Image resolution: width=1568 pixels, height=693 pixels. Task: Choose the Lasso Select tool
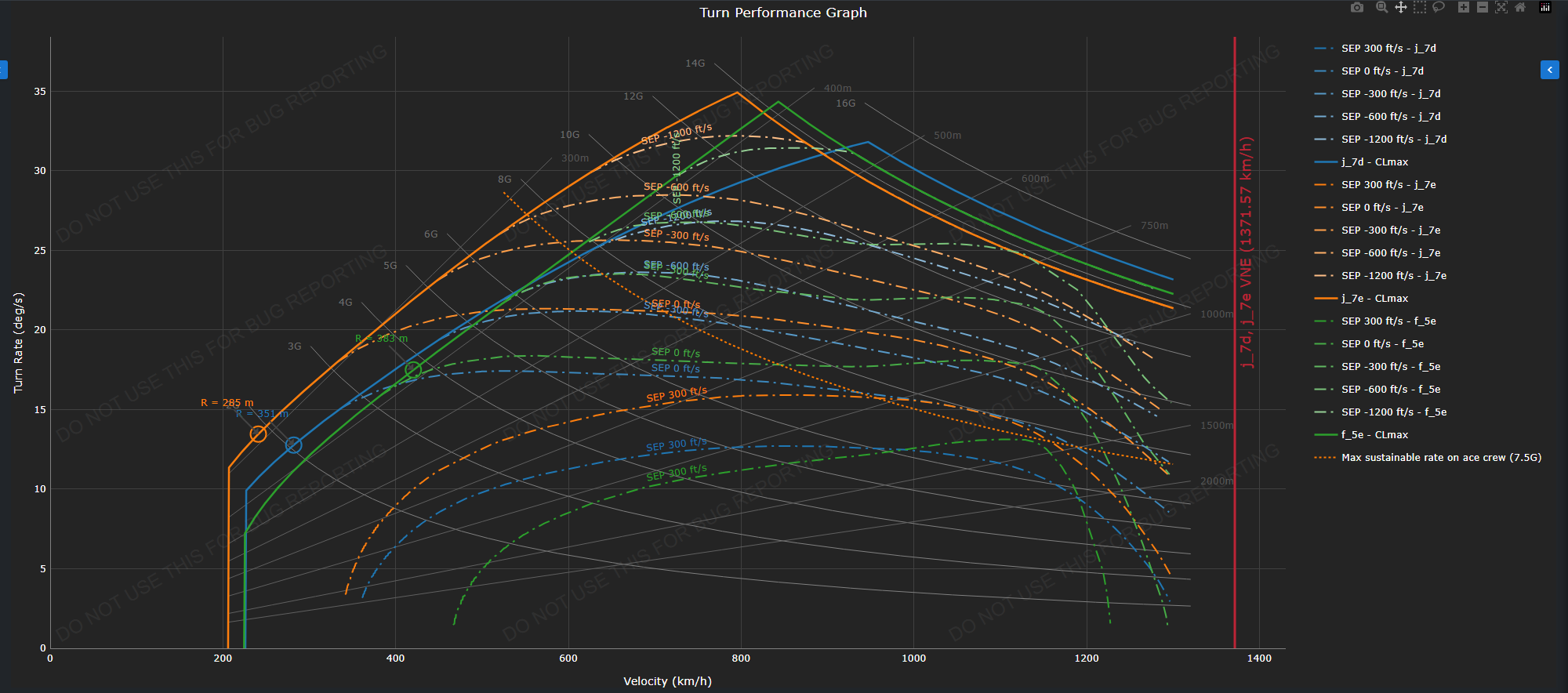tap(1439, 7)
